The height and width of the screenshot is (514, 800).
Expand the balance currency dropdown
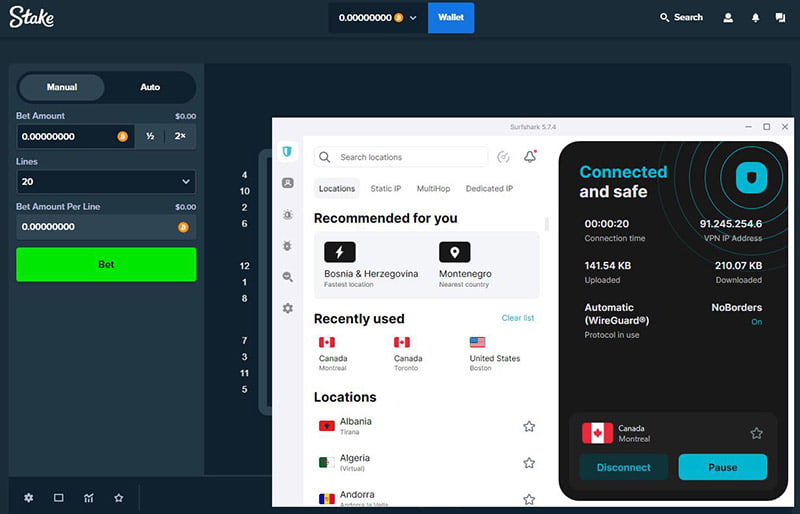click(x=413, y=18)
